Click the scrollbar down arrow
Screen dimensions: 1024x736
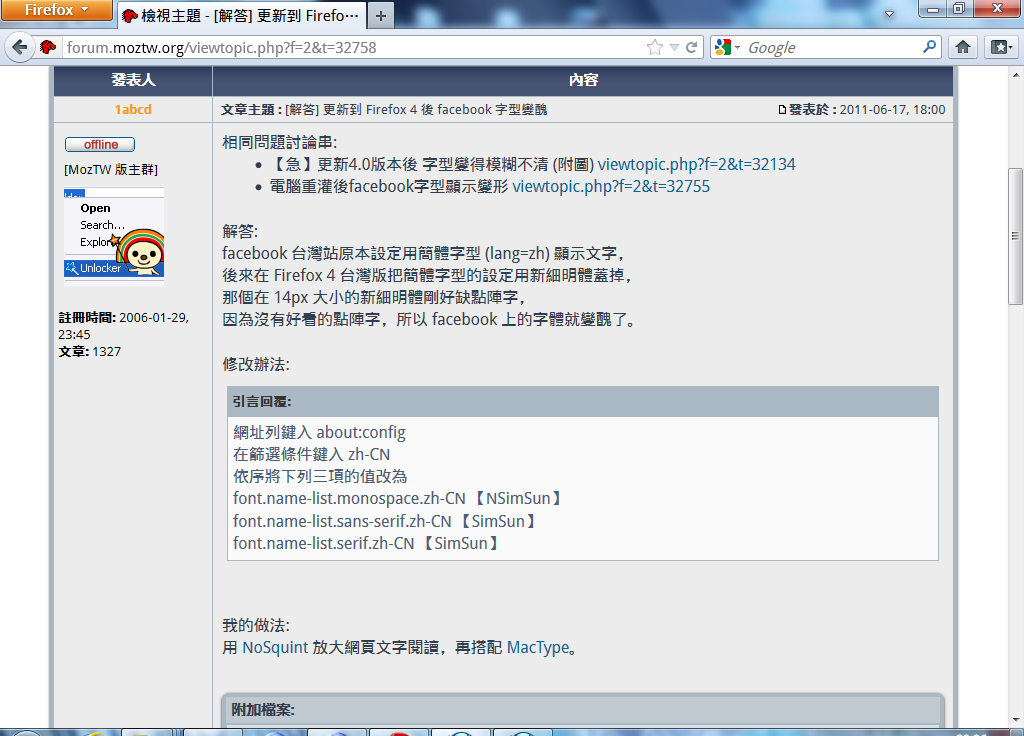(1016, 720)
